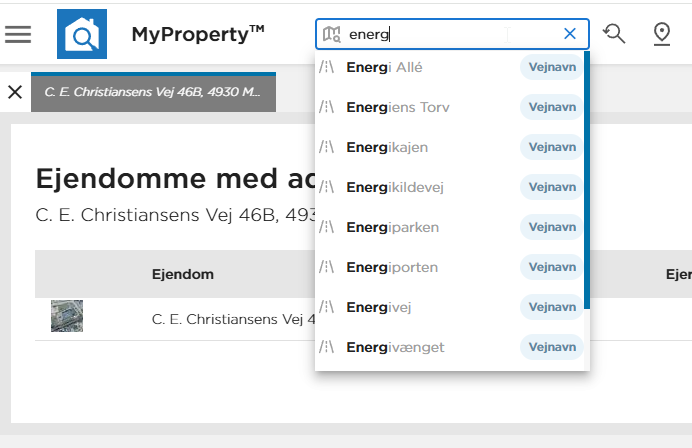Click the map location pin icon

(x=662, y=34)
